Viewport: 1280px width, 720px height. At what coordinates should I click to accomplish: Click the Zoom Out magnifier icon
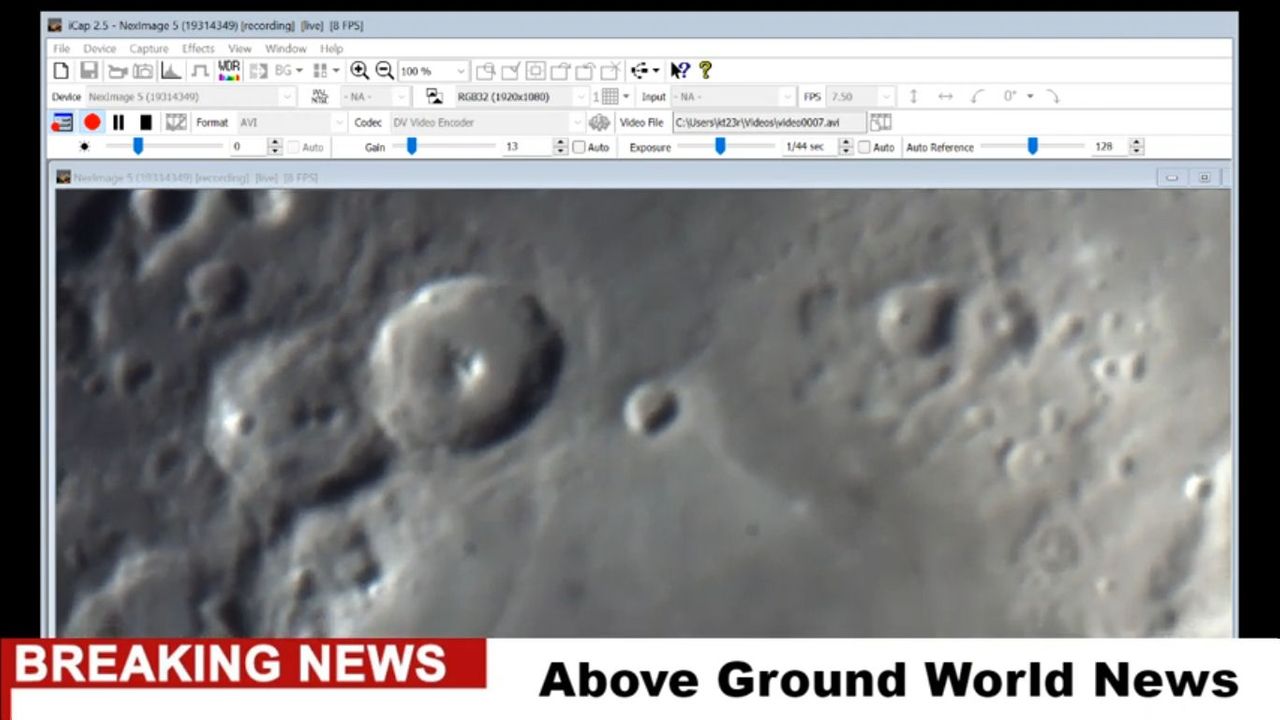pyautogui.click(x=384, y=70)
